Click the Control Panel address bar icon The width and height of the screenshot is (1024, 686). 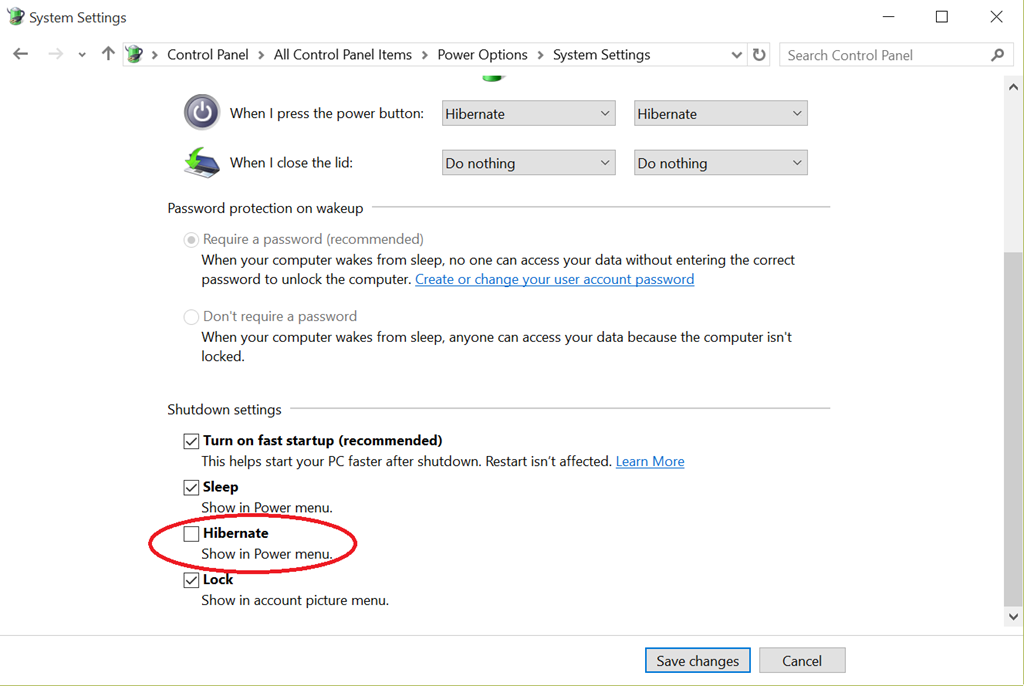[x=135, y=55]
